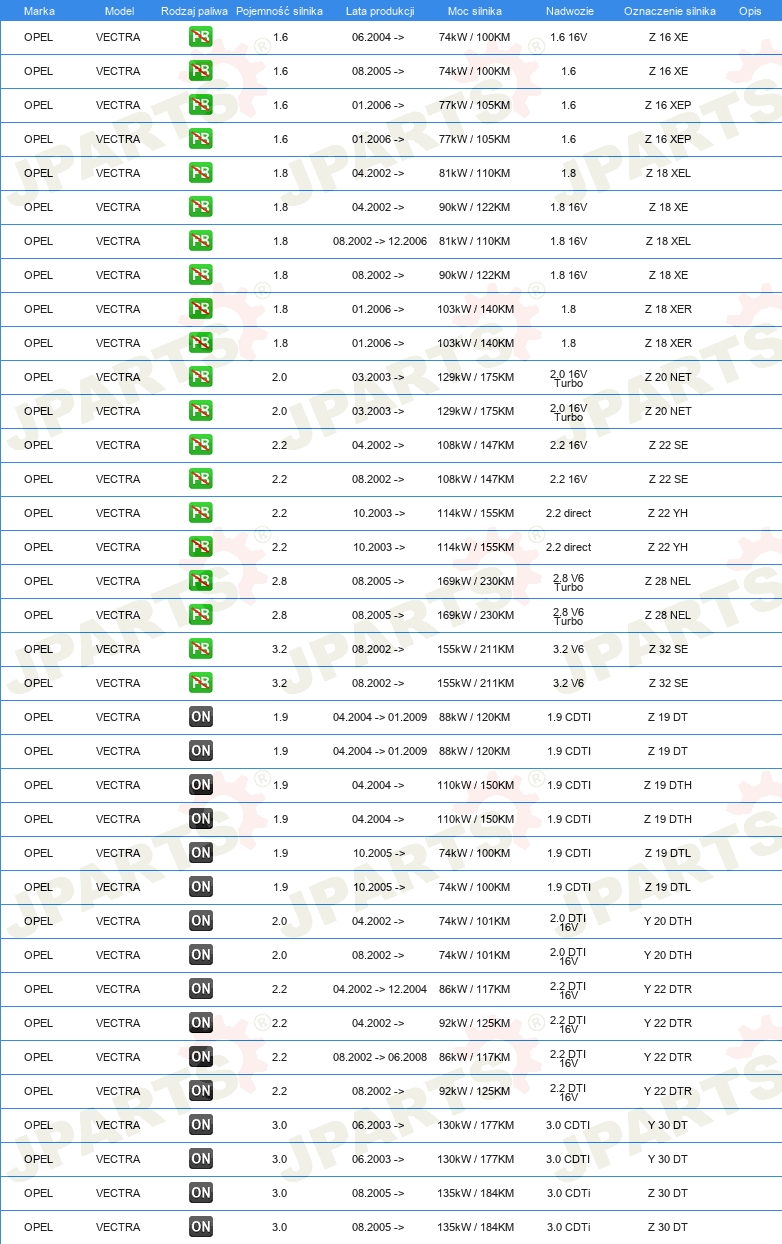The width and height of the screenshot is (782, 1244).
Task: Click PB icon in 04.2002 Z 18 XE row
Action: click(201, 207)
